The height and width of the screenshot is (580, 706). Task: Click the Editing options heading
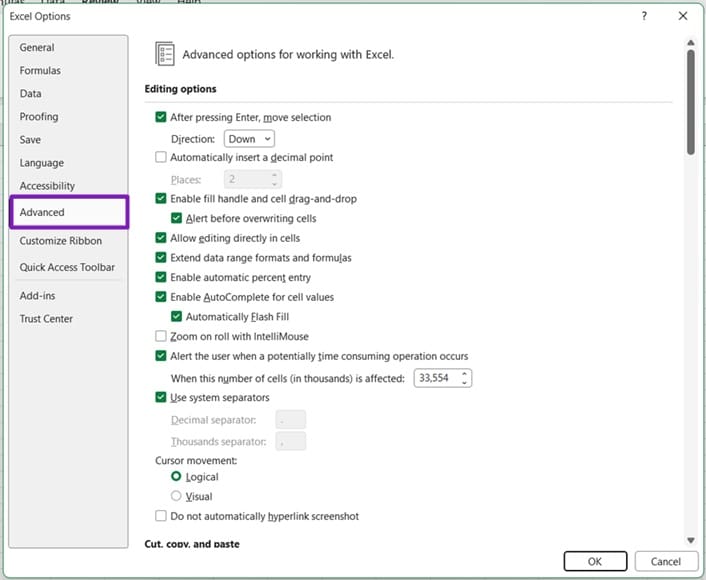coord(180,89)
